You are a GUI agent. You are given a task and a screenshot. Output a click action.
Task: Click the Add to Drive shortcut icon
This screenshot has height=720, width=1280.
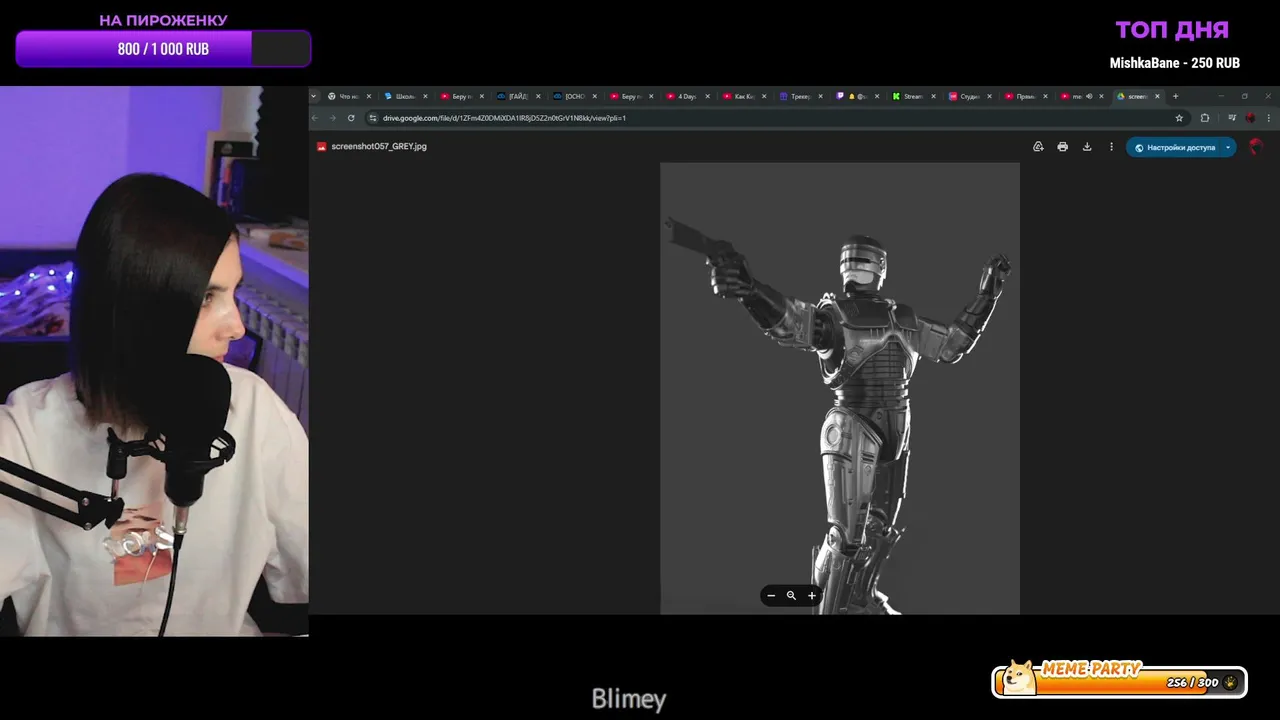pos(1038,147)
